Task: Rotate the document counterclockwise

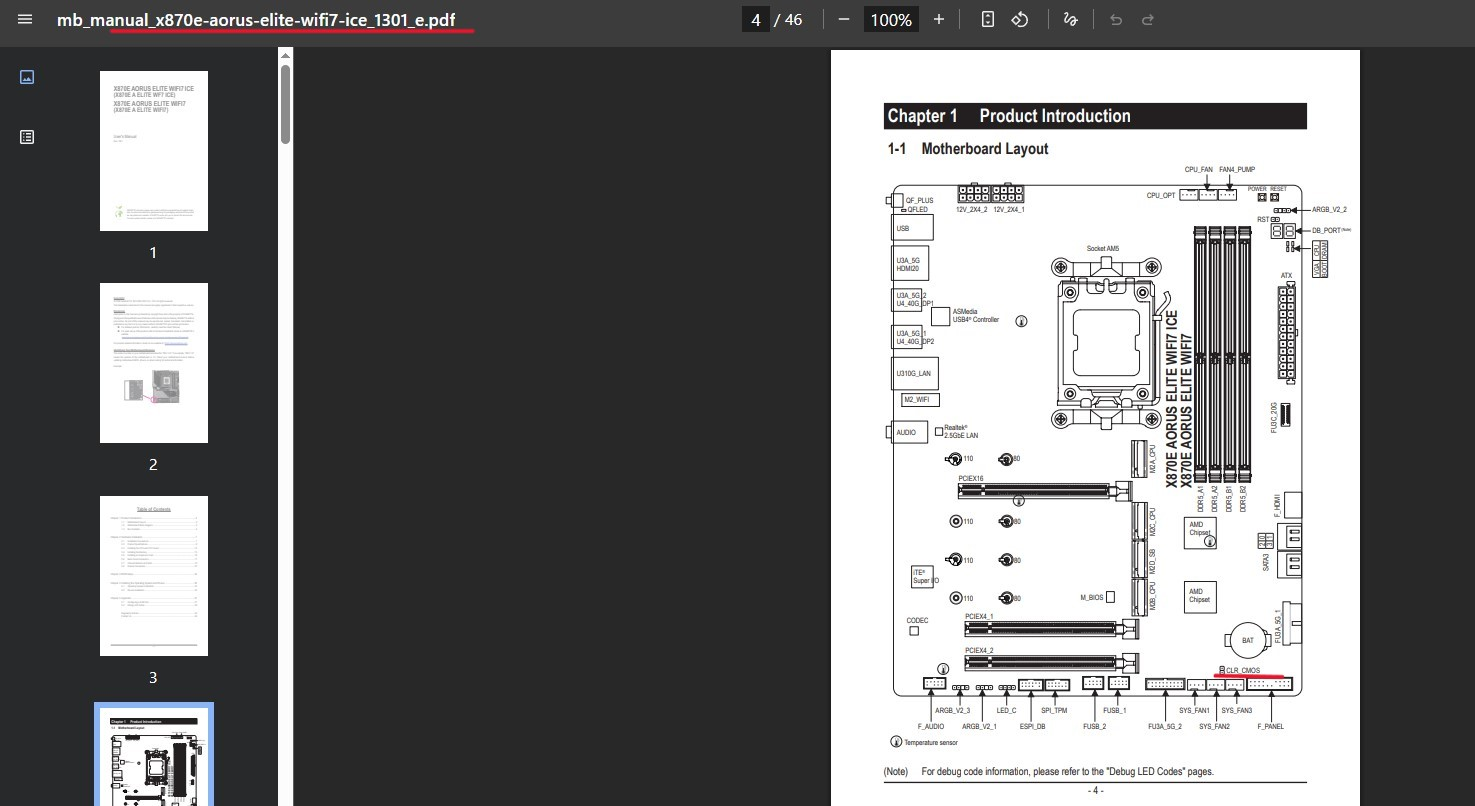Action: pyautogui.click(x=1020, y=20)
